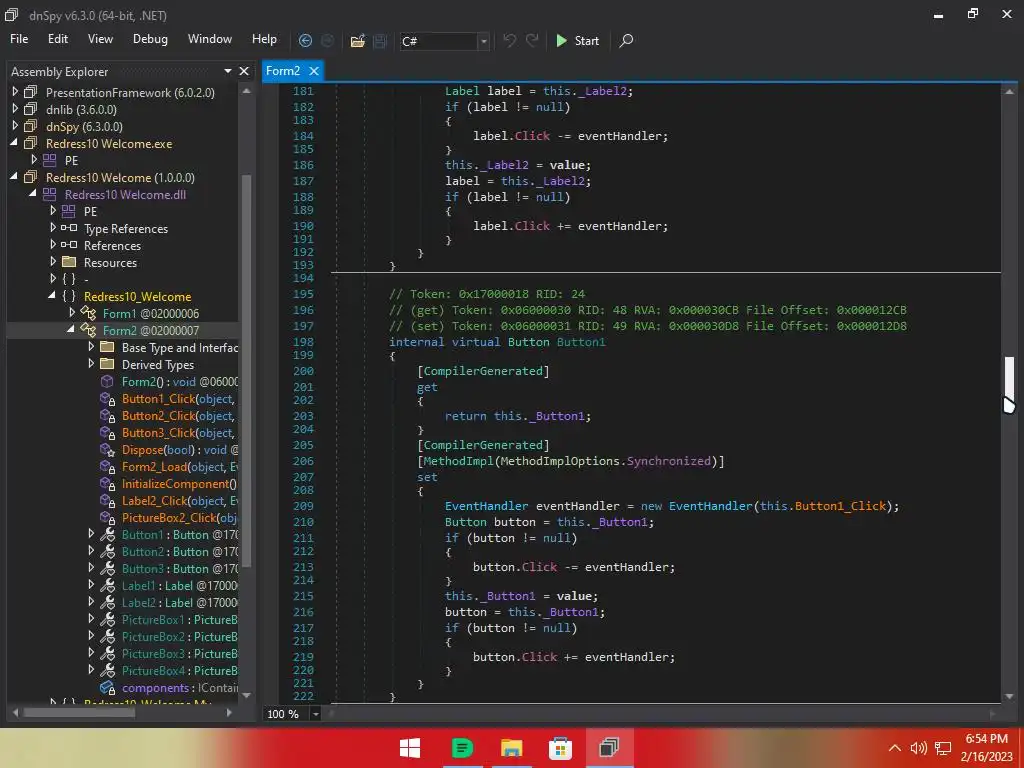Image resolution: width=1024 pixels, height=768 pixels.
Task: Open the View menu
Action: pos(100,39)
